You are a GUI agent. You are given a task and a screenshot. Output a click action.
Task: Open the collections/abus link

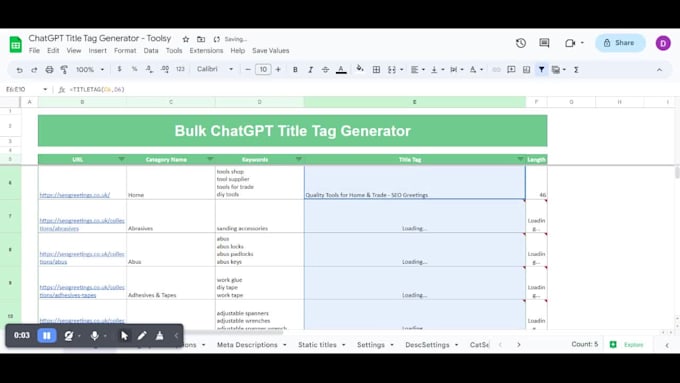(82, 258)
